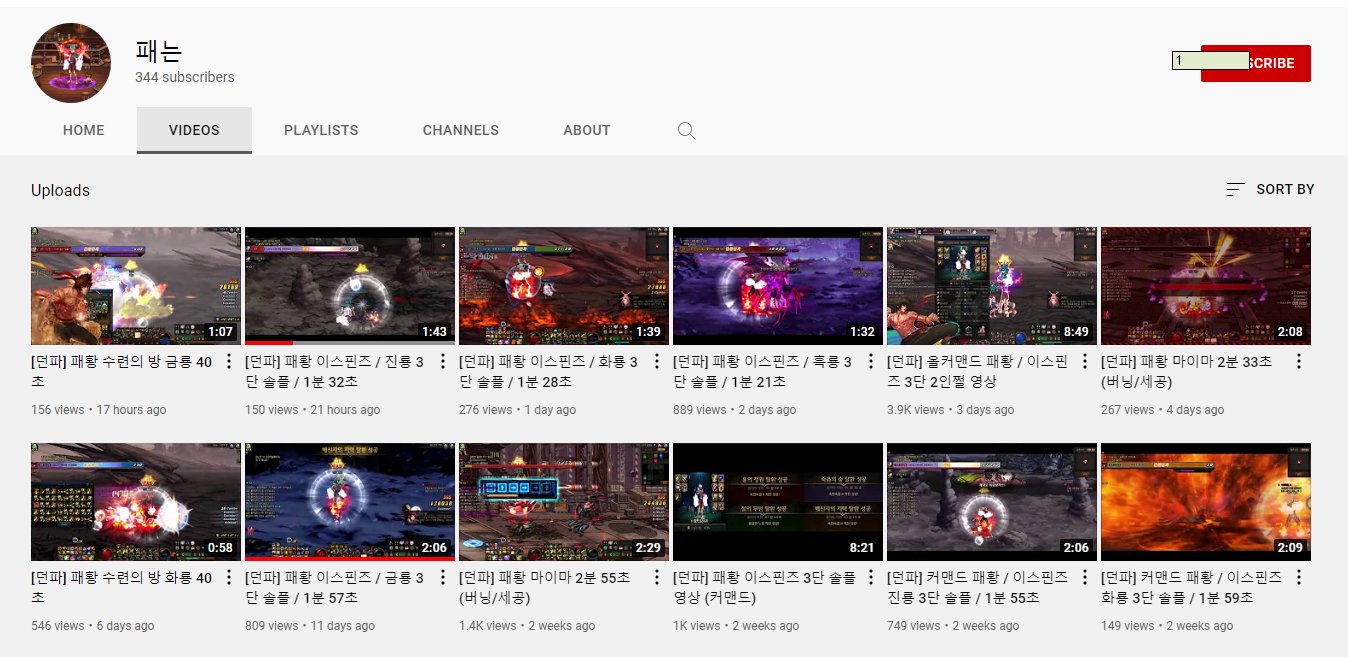
Task: Open video title 진룡 3단 솔플 1분 32초
Action: click(335, 372)
